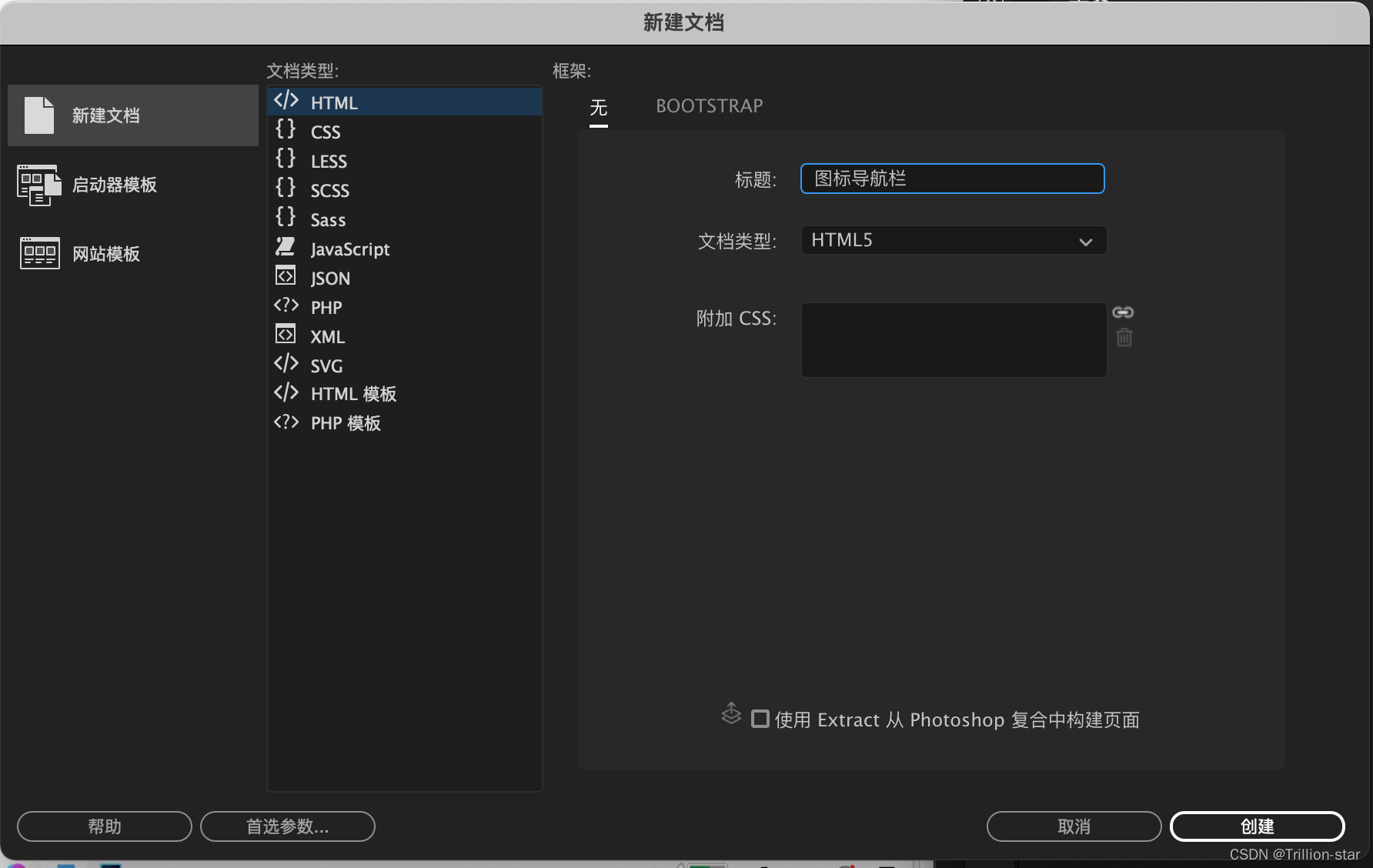Select LESS document type row
Viewport: 1373px width, 868px height.
[405, 161]
